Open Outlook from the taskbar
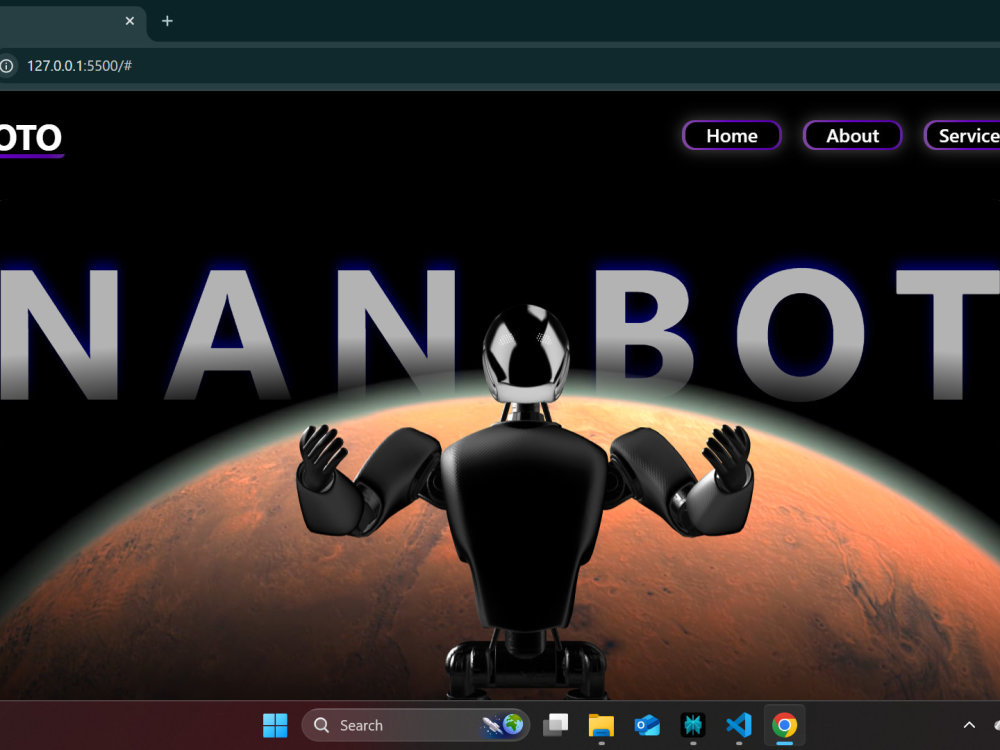This screenshot has height=750, width=1000. click(647, 725)
